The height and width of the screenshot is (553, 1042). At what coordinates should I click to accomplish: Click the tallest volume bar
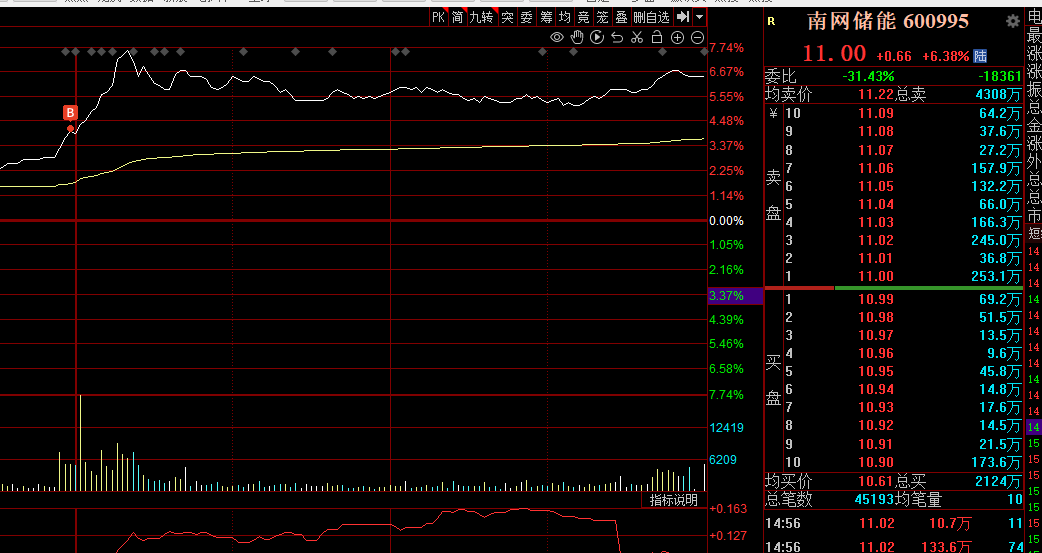(x=80, y=443)
